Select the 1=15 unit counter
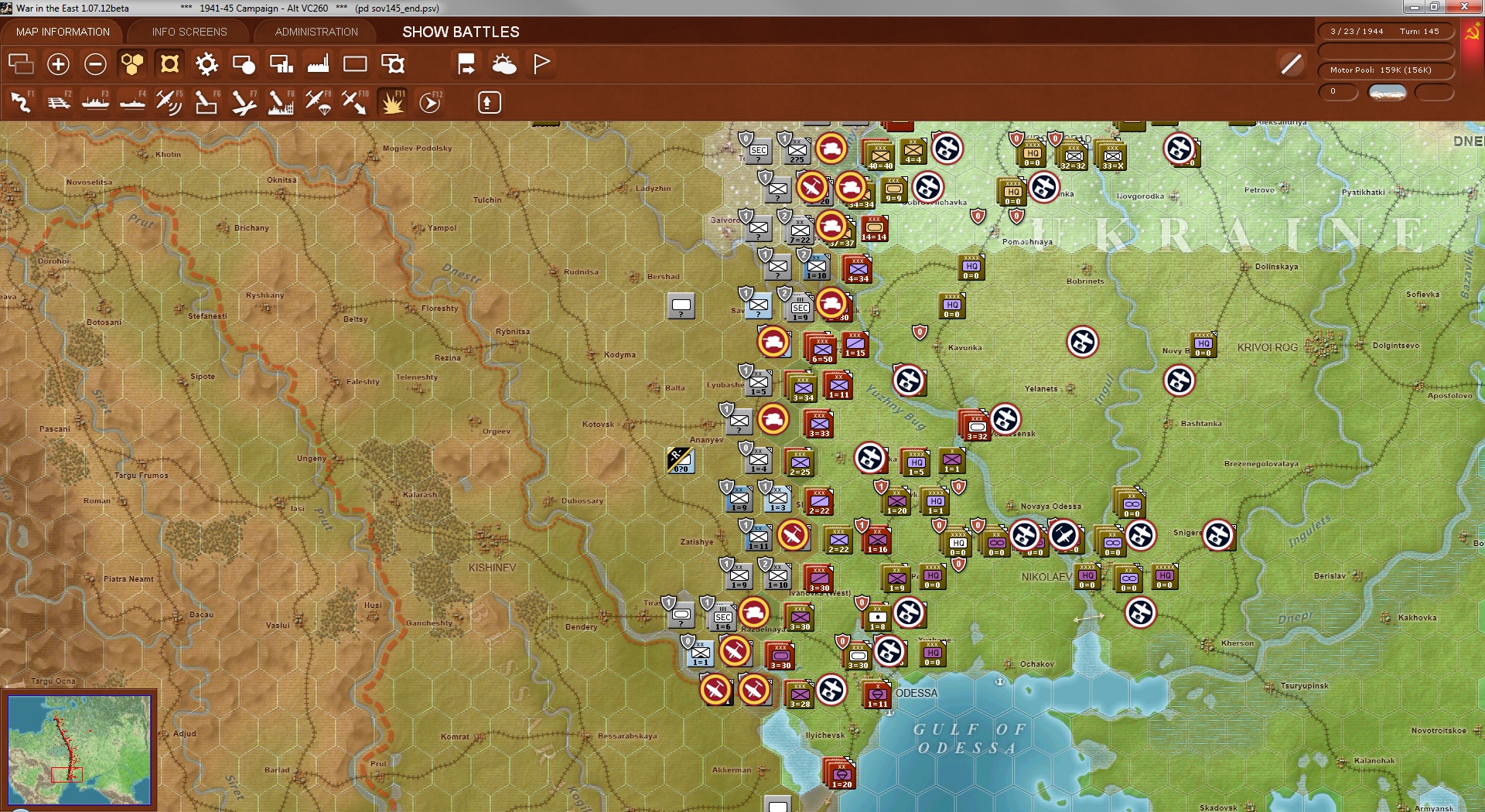This screenshot has width=1485, height=812. [x=855, y=343]
